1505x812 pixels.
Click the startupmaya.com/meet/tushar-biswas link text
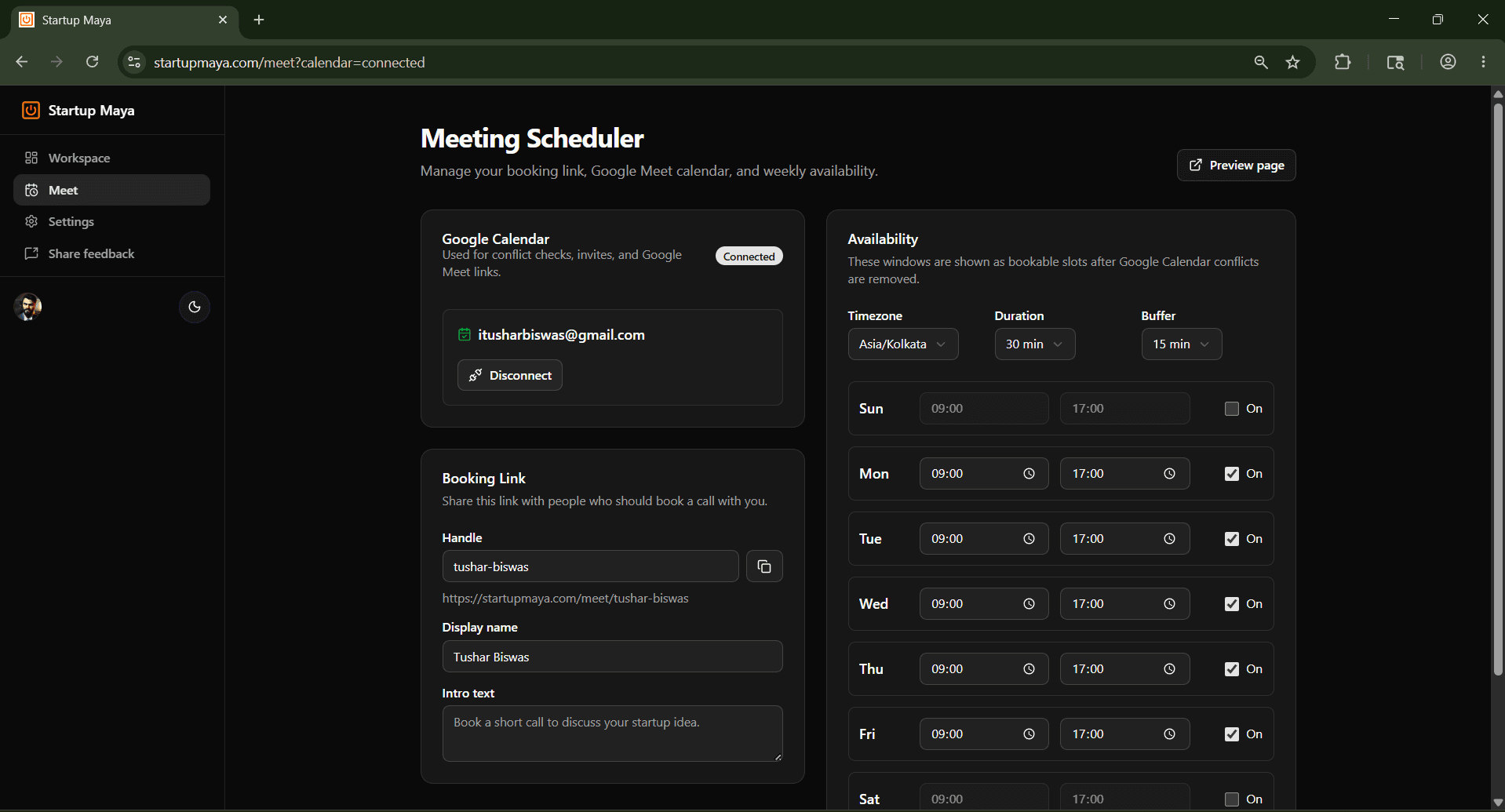coord(565,599)
